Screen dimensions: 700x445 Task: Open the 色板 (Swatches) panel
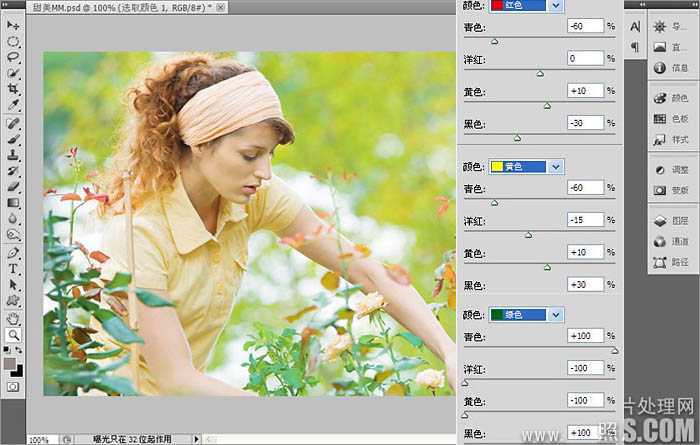[671, 119]
